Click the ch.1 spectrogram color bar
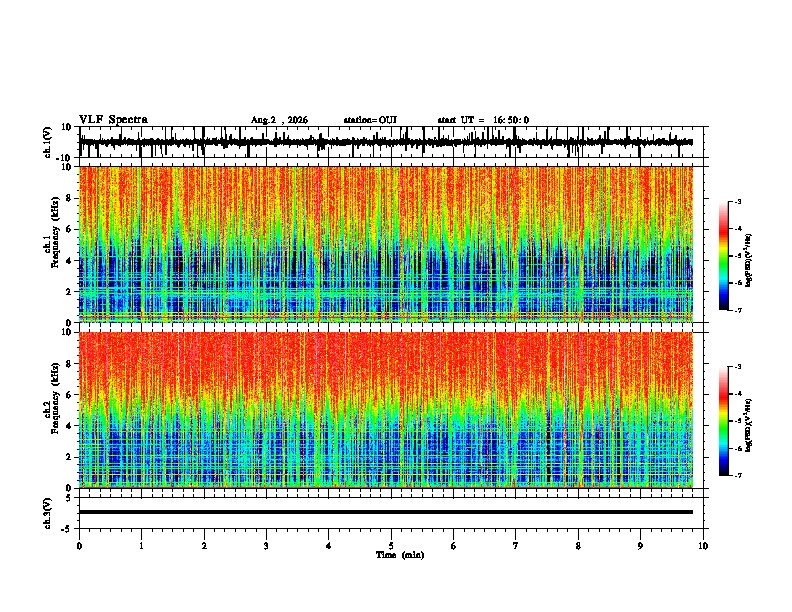This screenshot has width=792, height=612. tap(724, 256)
